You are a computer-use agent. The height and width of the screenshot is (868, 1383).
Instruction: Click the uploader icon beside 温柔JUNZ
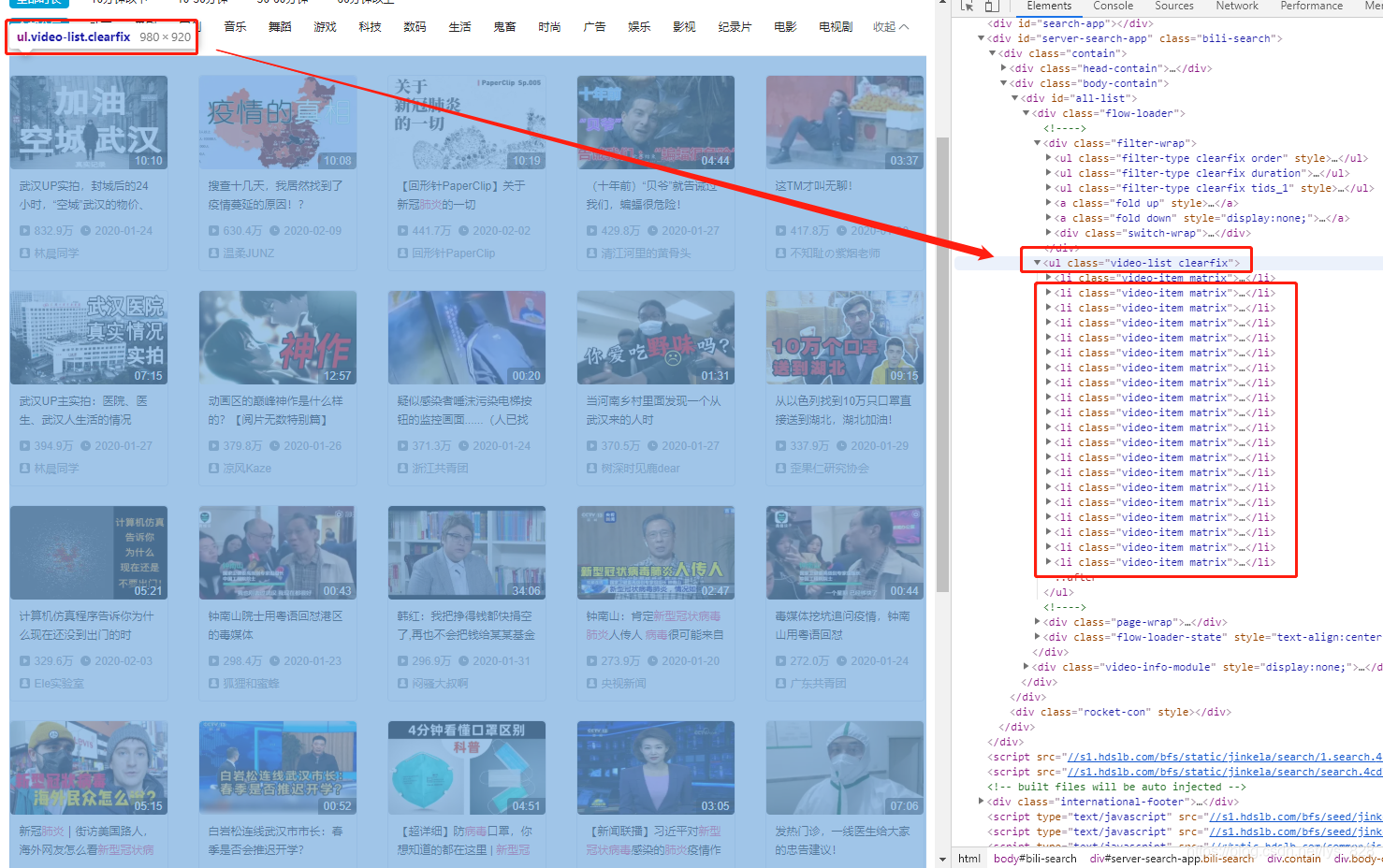(213, 253)
